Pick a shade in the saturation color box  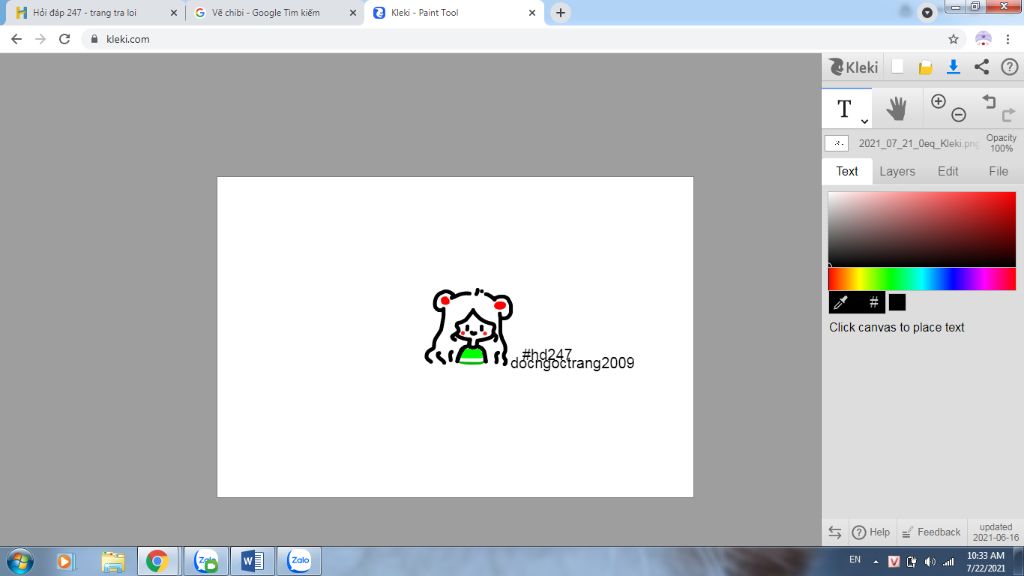(922, 229)
